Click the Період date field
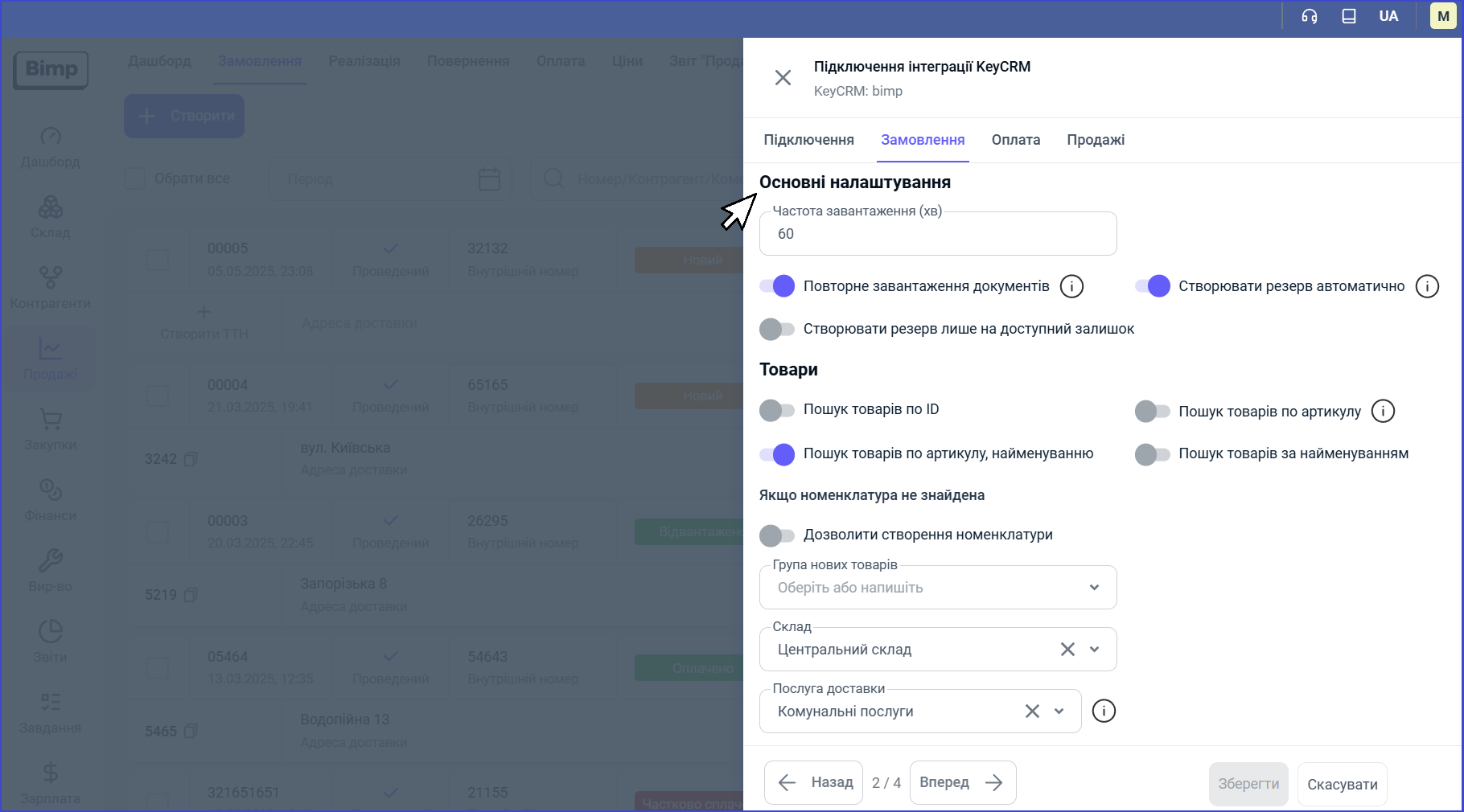This screenshot has width=1464, height=812. tap(389, 178)
